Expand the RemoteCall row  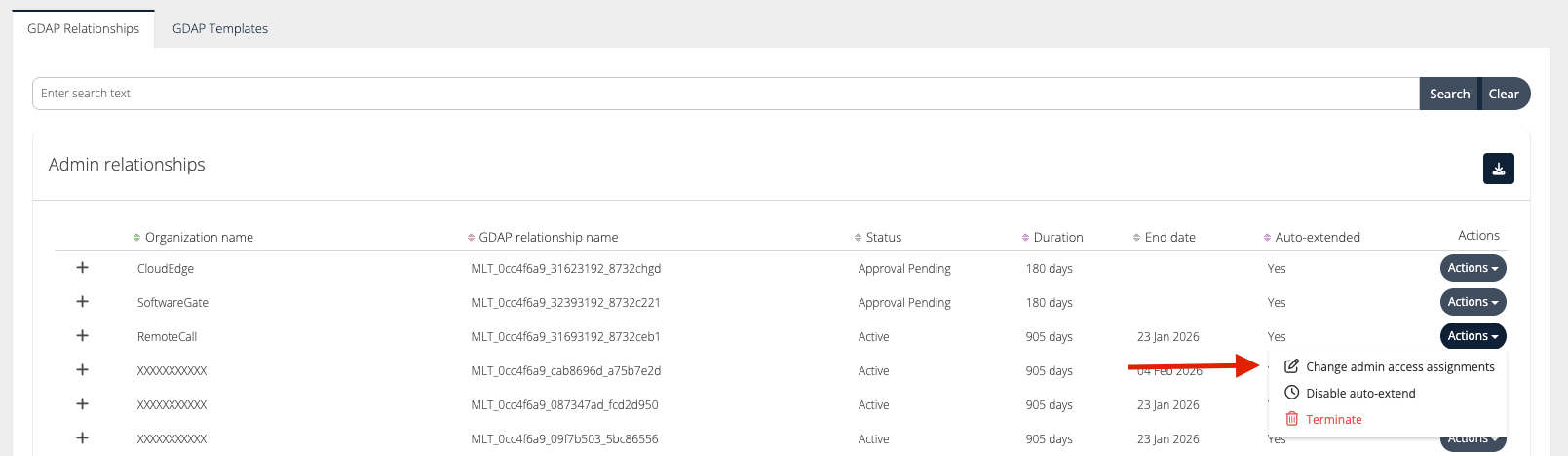point(83,336)
